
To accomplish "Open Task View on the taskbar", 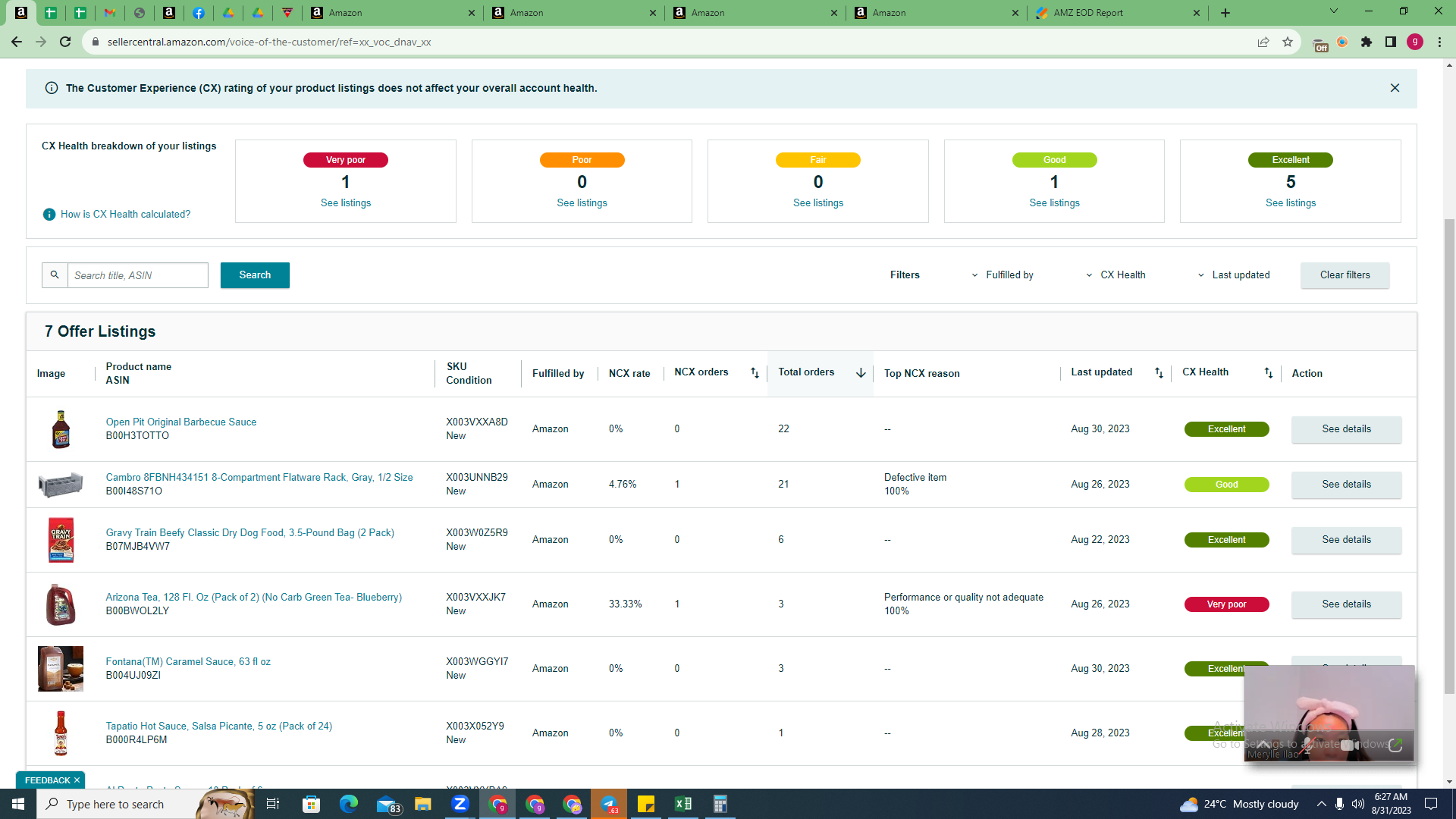I will [273, 804].
